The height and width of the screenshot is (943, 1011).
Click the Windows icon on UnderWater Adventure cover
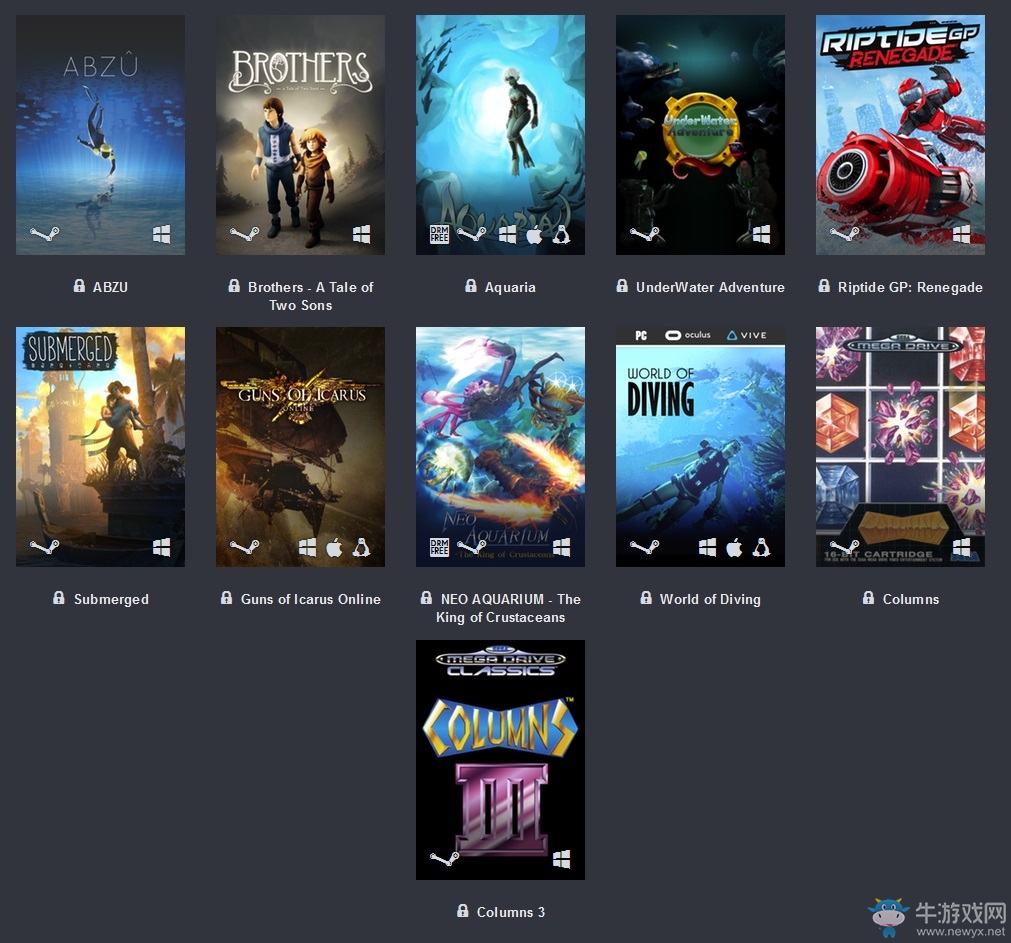point(761,234)
